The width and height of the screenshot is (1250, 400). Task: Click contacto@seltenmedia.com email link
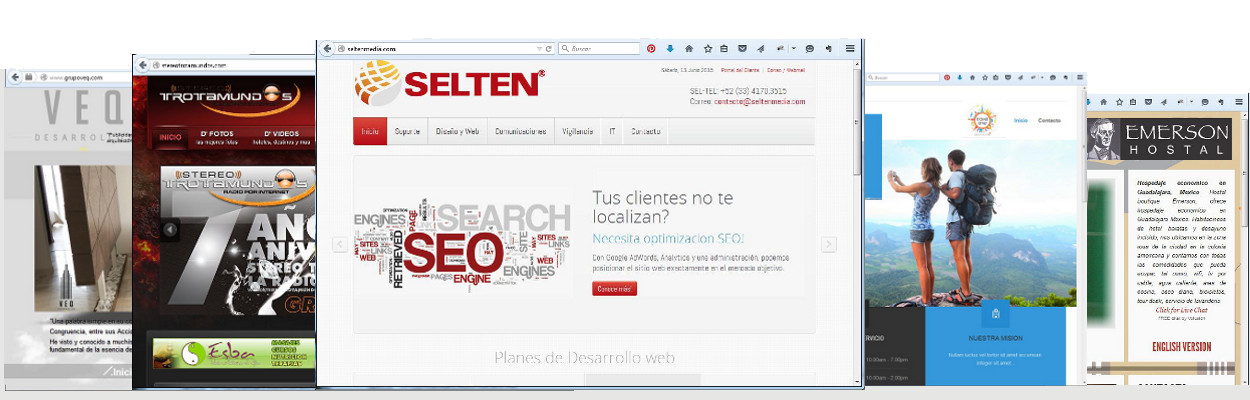(x=761, y=101)
